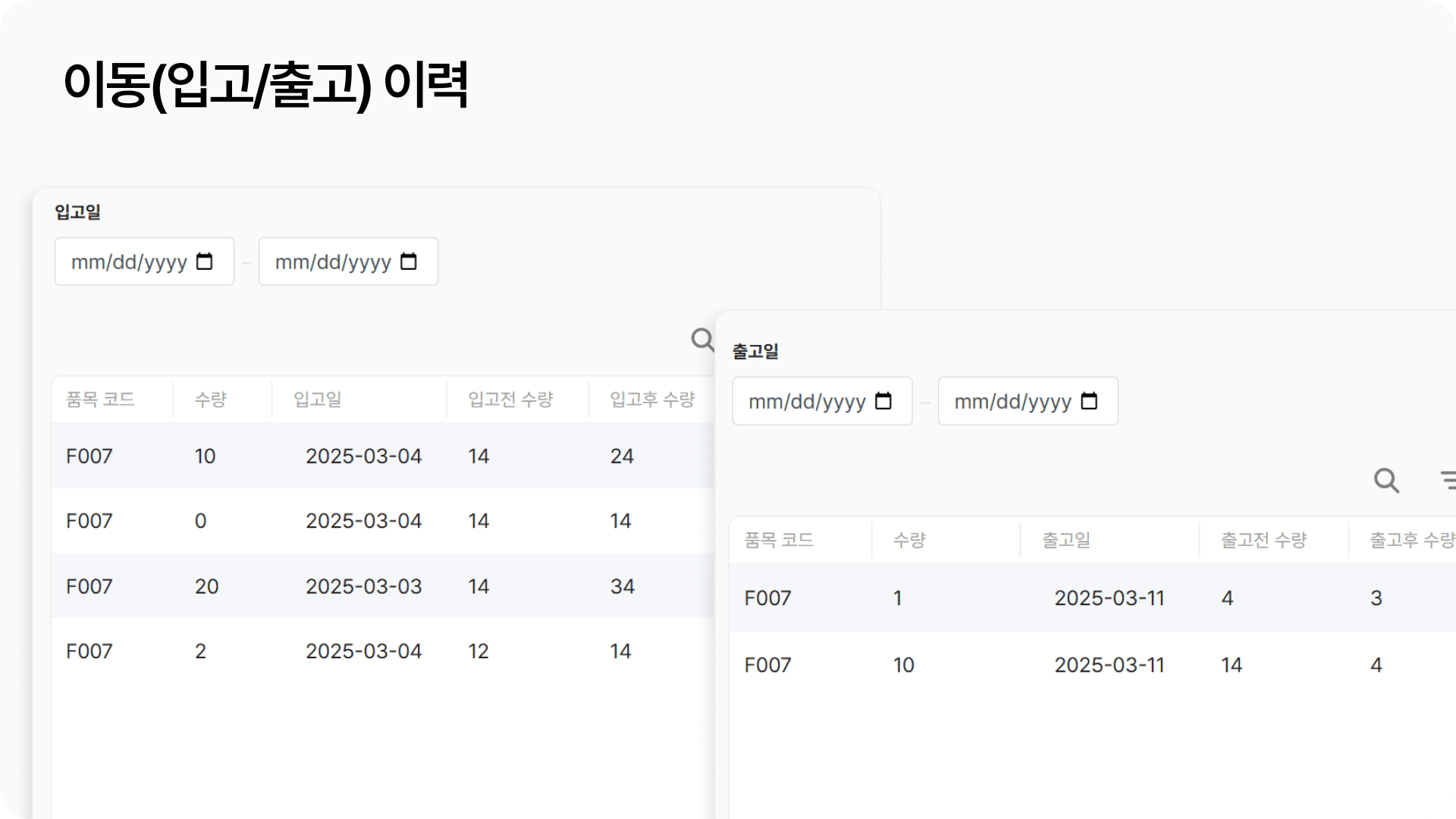This screenshot has width=1456, height=819.
Task: Click the 출고일 column header
Action: pyautogui.click(x=1066, y=540)
